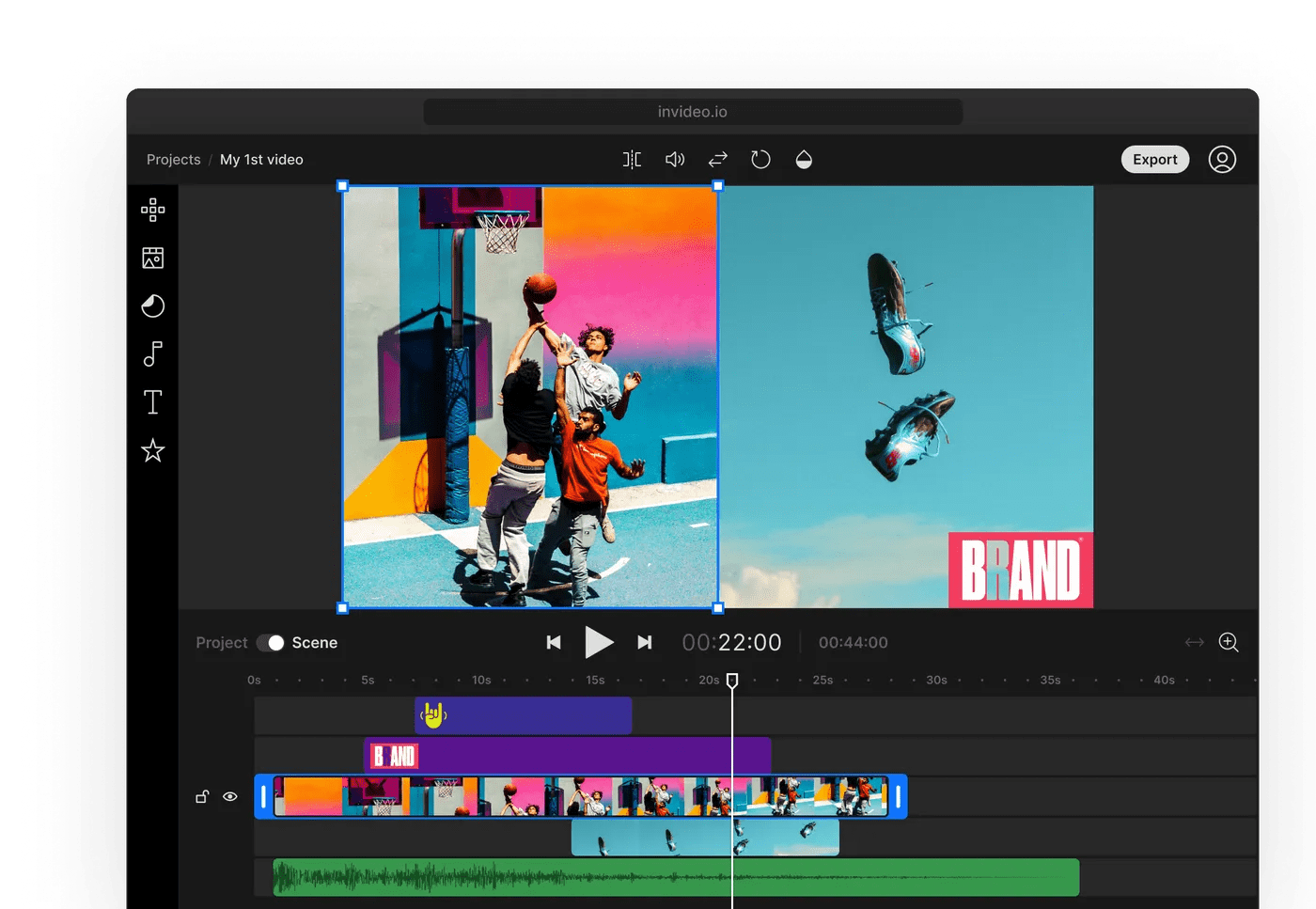1316x909 pixels.
Task: Click left trim handle of basketball clip
Action: [263, 797]
